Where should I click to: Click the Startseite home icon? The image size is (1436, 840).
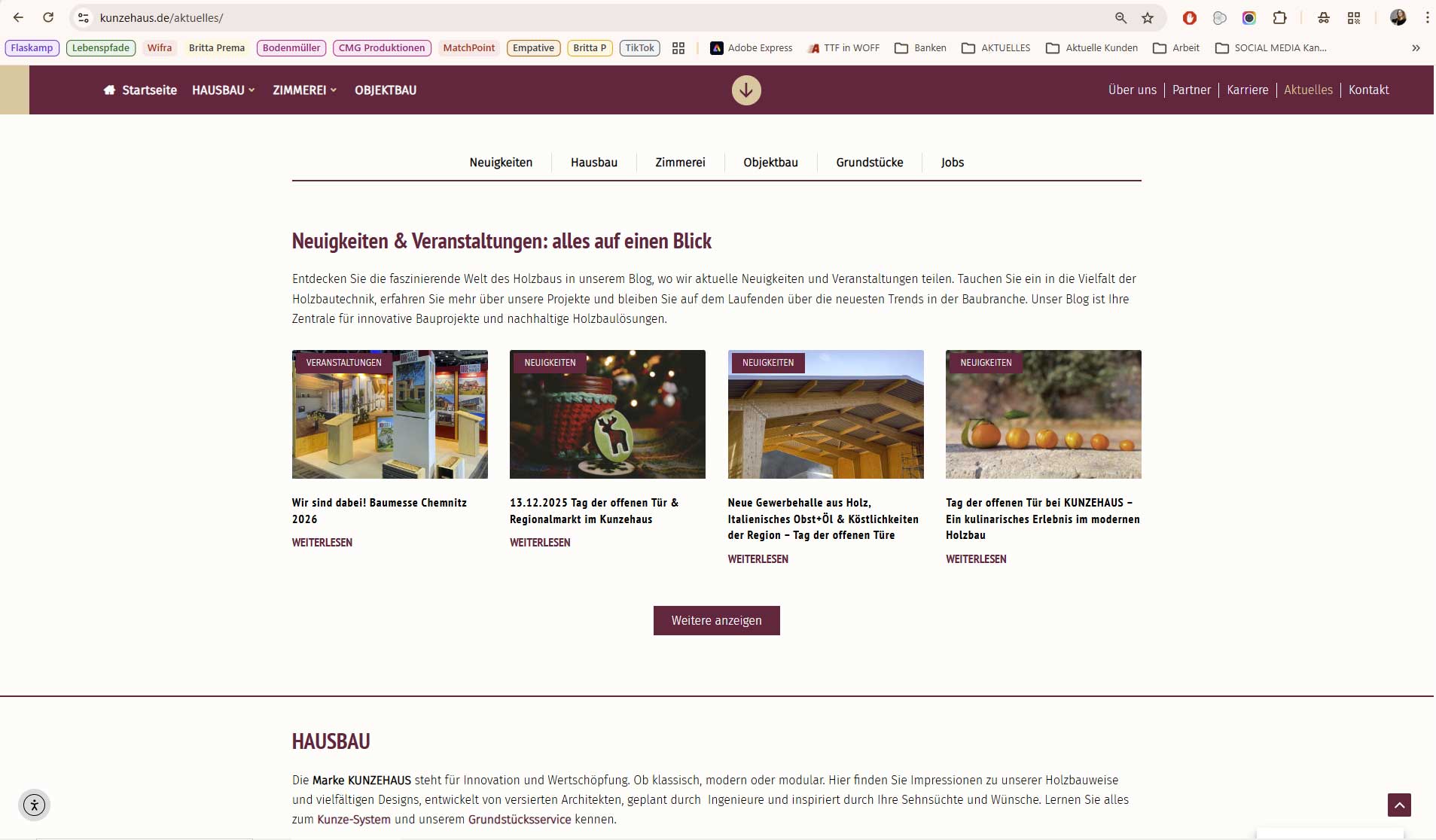[x=109, y=90]
